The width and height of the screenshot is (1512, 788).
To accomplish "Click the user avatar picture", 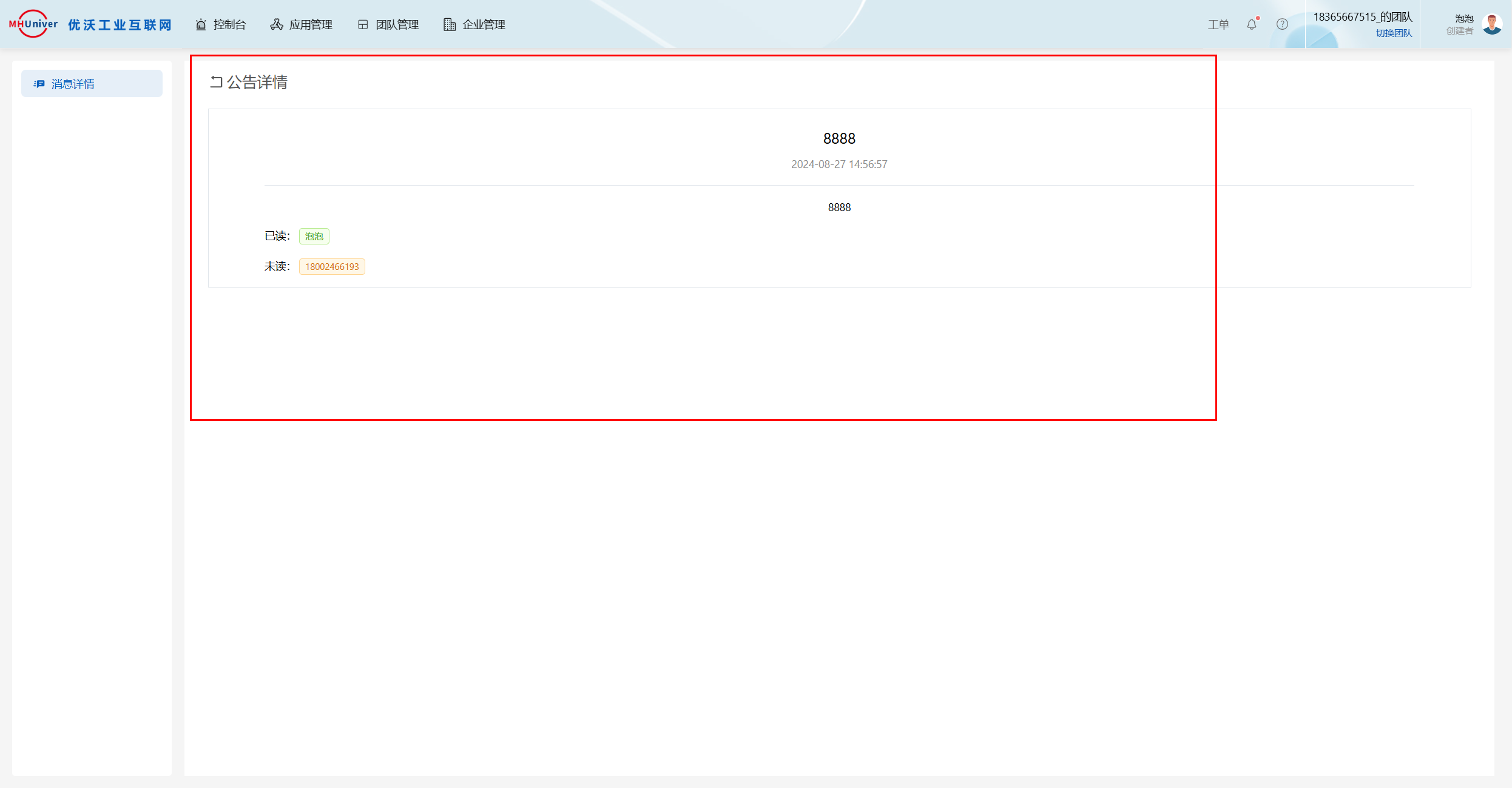I will [x=1492, y=24].
